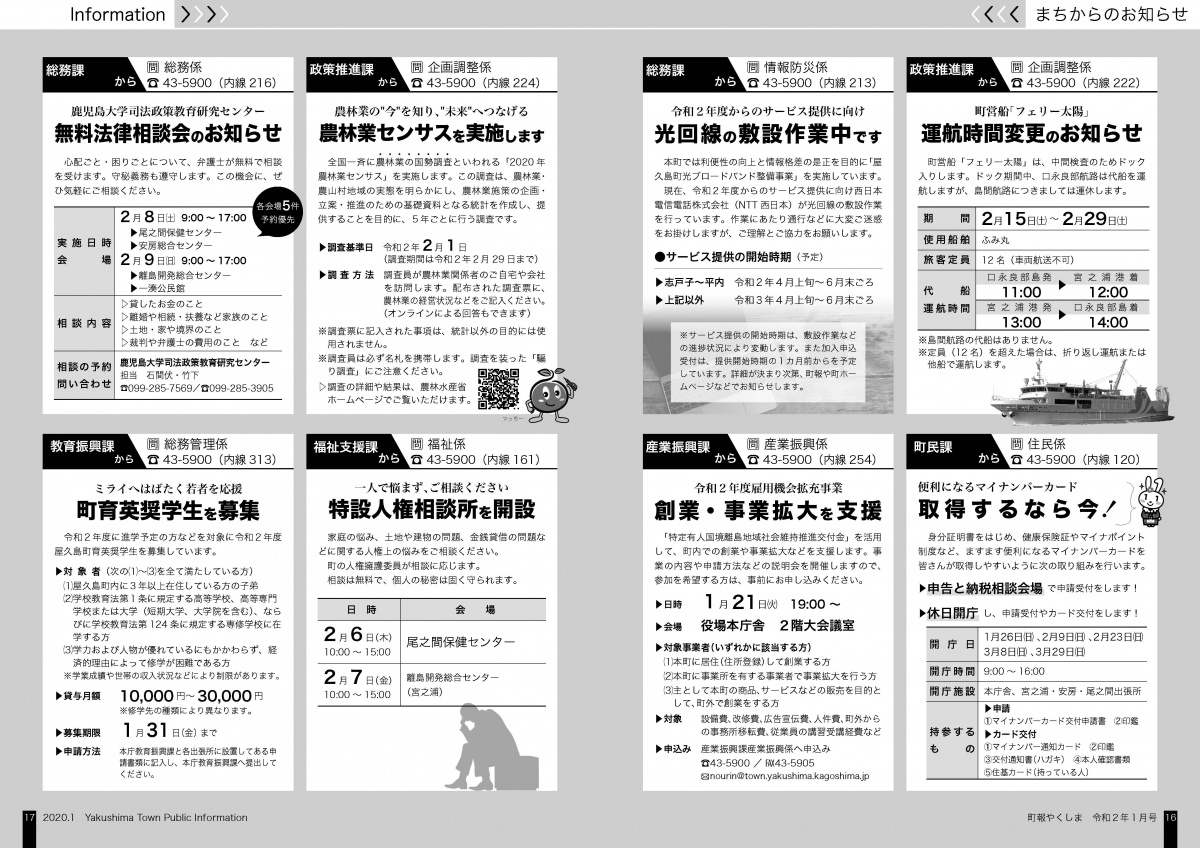
Task: Click the '役場本庁舎 2階大会議室' venue text
Action: click(778, 626)
